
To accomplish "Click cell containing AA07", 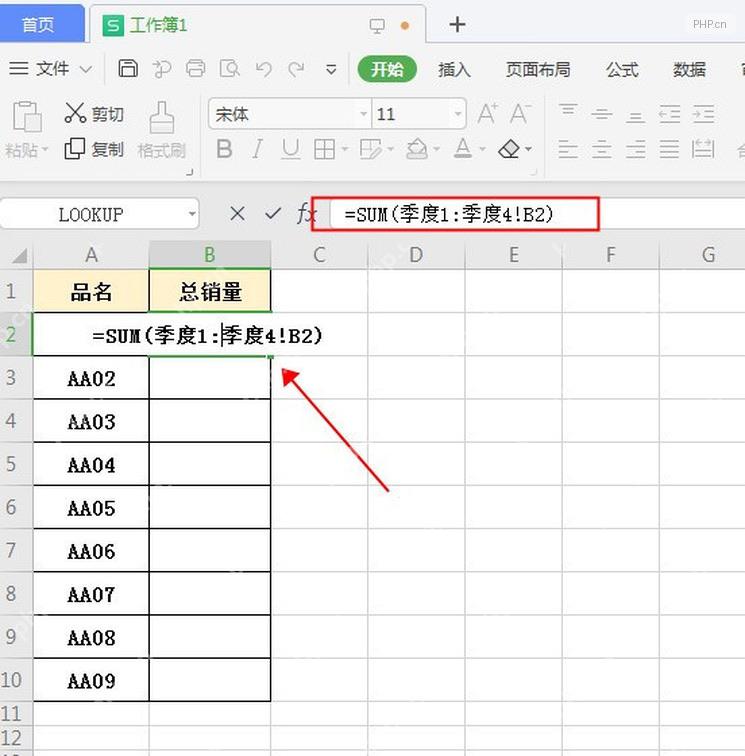I will click(91, 594).
